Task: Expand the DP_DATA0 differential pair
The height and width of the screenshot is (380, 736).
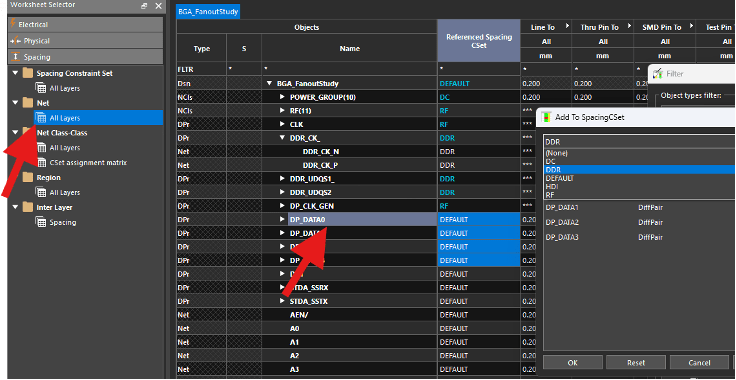Action: 282,219
